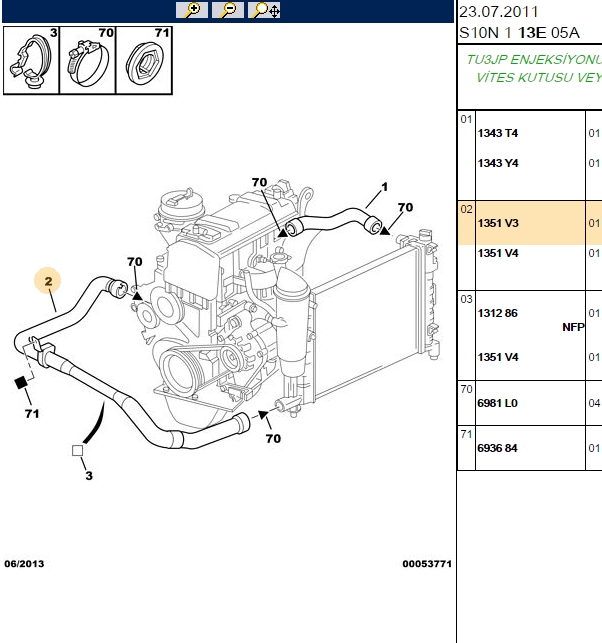
Task: Select callout number 1 on upper hose
Action: [384, 187]
